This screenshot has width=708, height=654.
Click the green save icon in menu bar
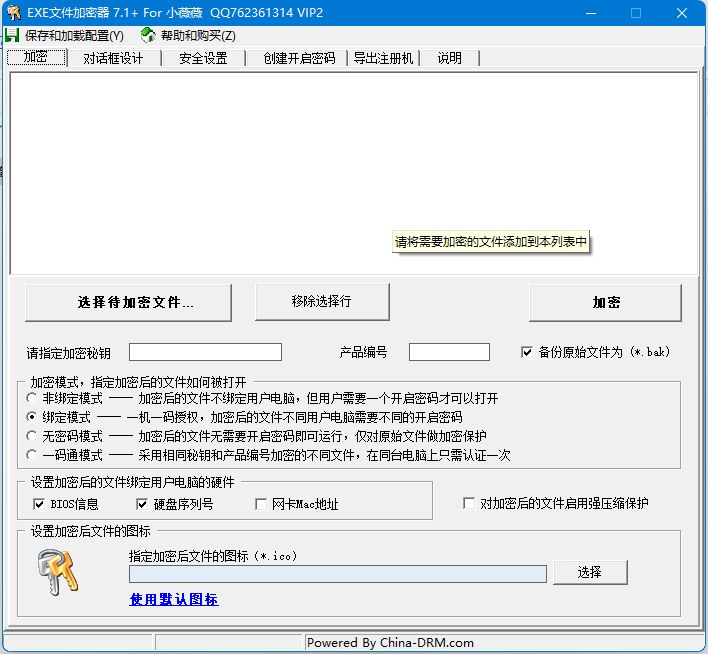12,36
